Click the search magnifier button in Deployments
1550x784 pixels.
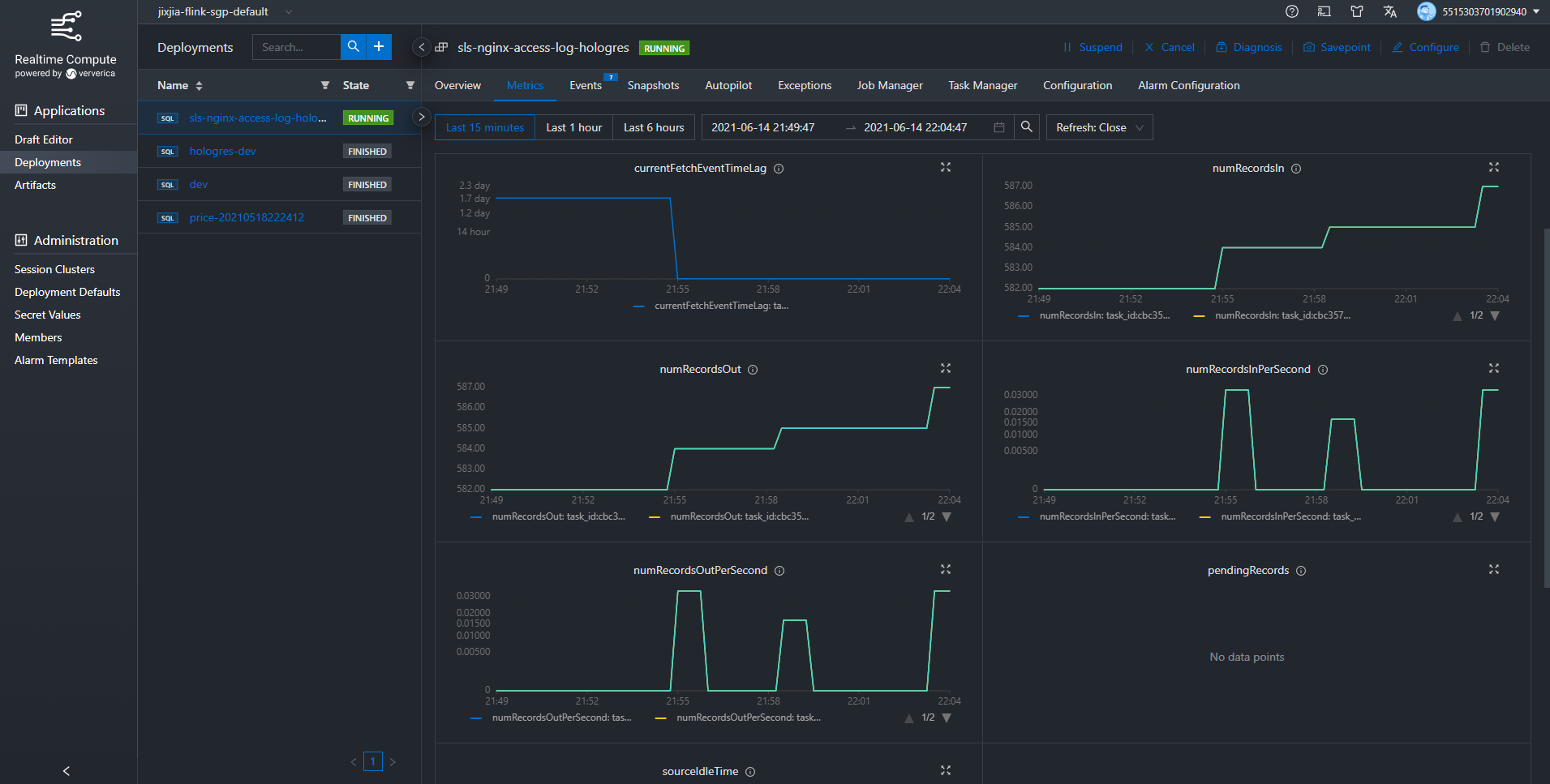[354, 47]
